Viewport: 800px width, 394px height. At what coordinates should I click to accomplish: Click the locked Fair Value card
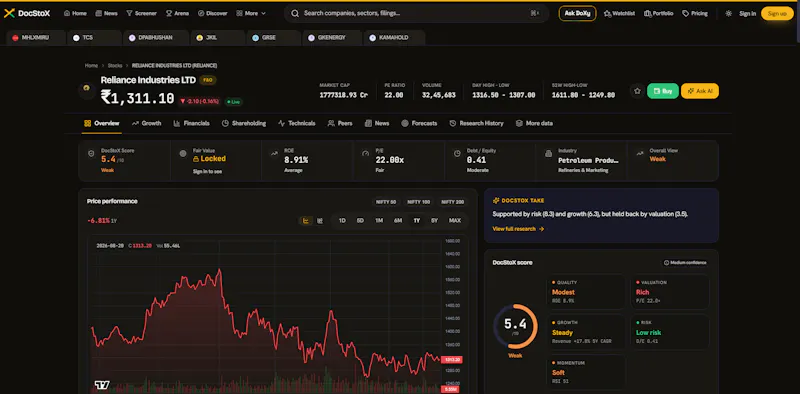click(215, 161)
